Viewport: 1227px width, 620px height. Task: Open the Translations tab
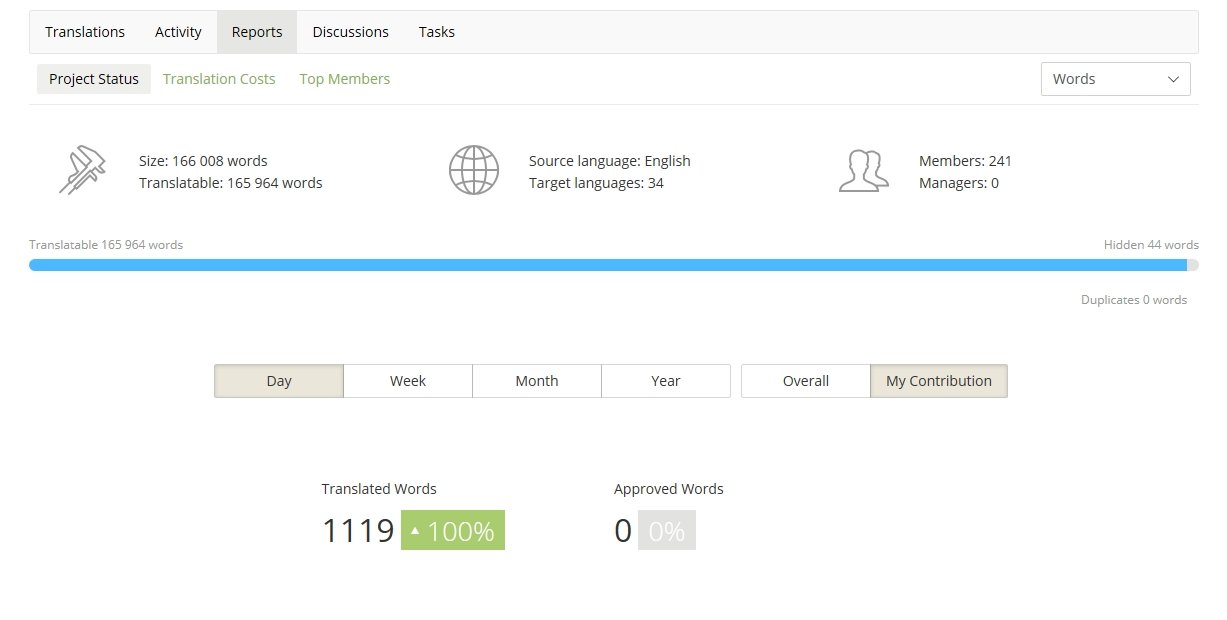tap(85, 32)
